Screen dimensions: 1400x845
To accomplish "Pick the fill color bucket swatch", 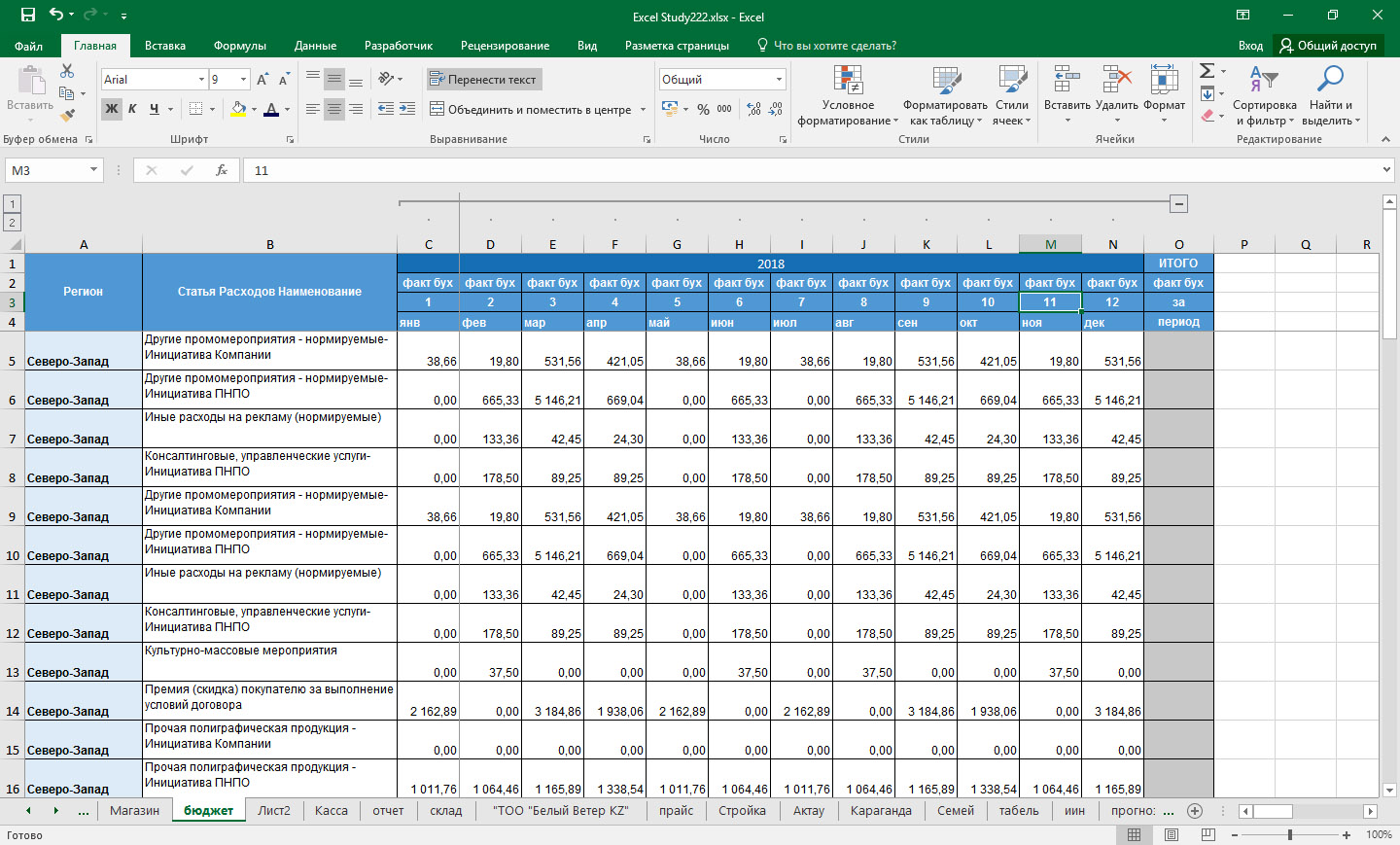I will pos(238,110).
